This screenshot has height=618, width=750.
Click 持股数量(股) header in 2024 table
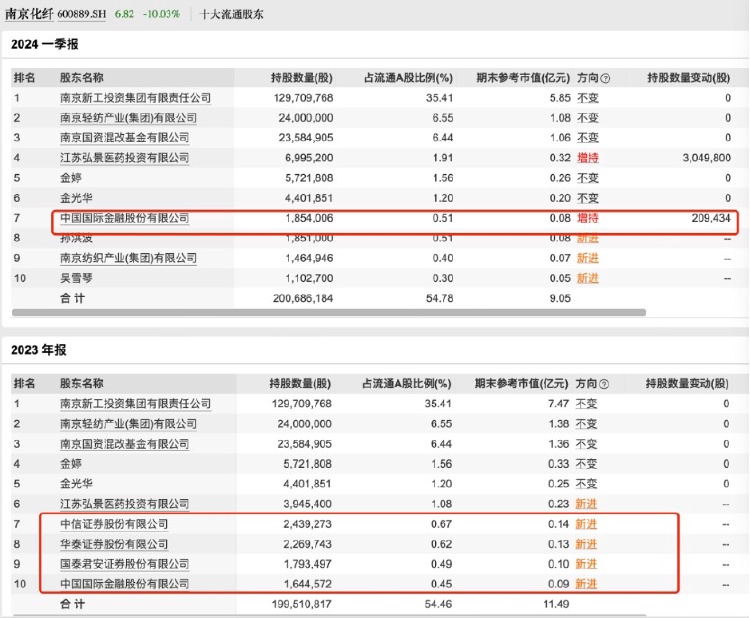click(x=302, y=78)
